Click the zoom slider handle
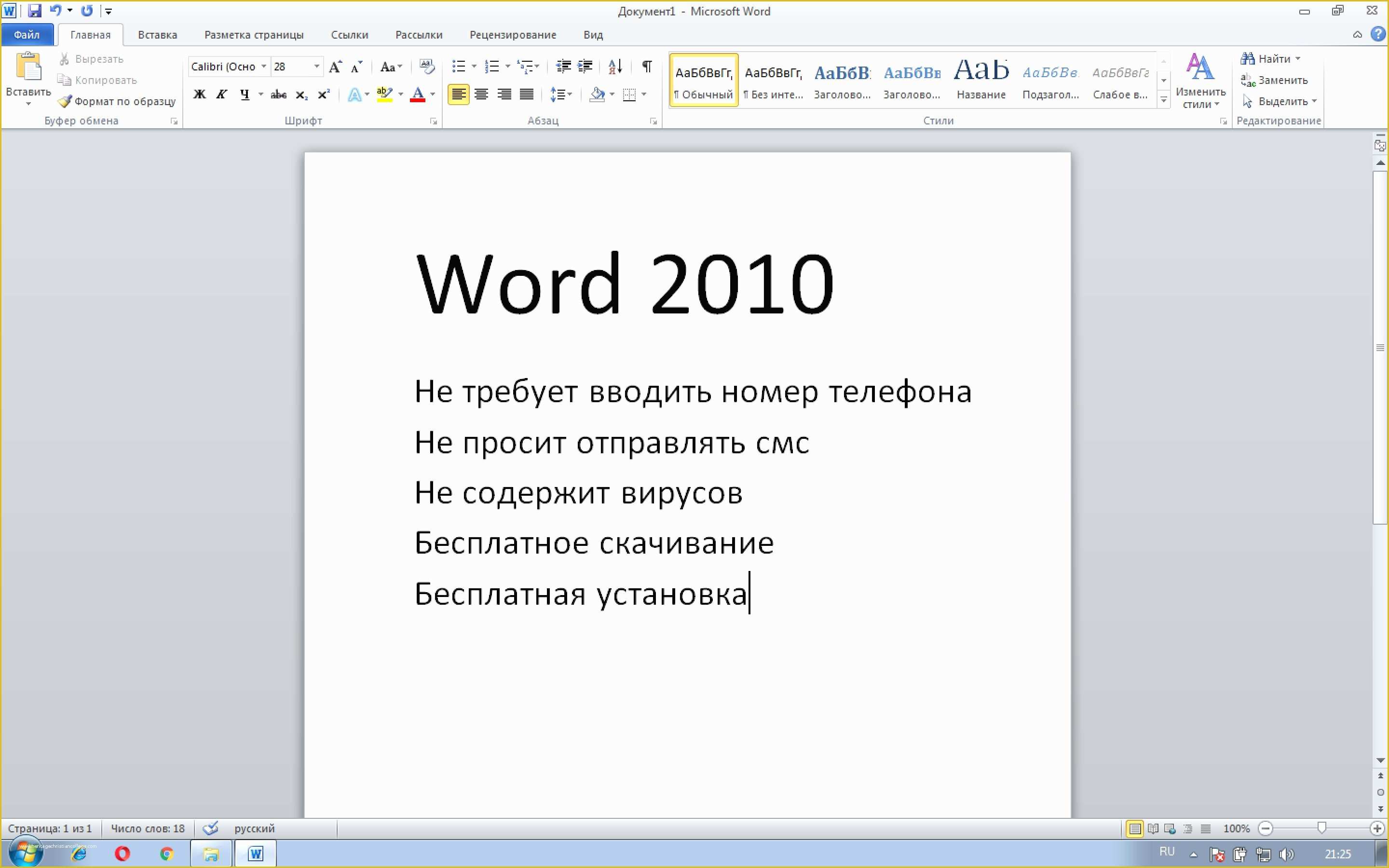 1322,828
